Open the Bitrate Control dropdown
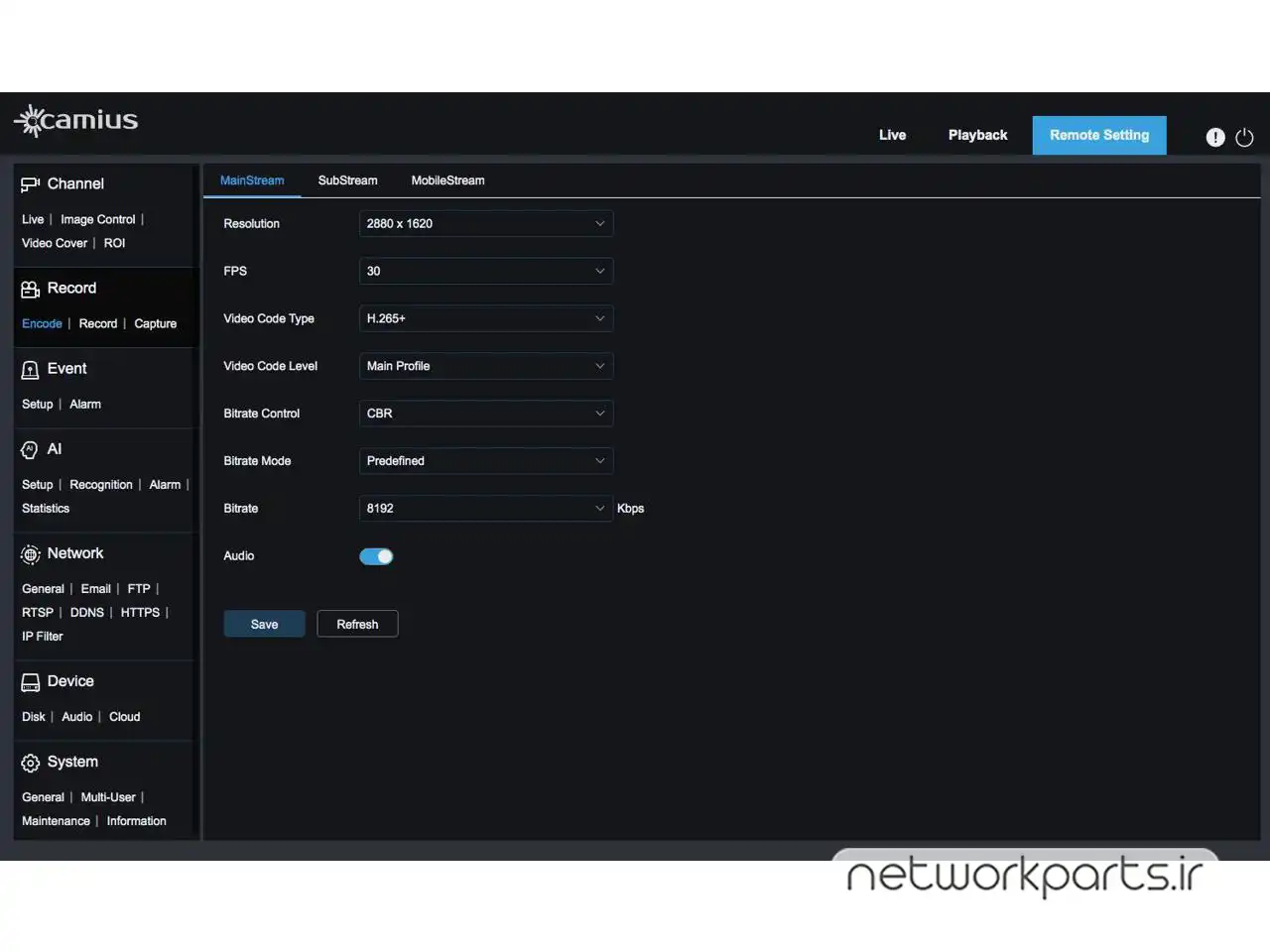The width and height of the screenshot is (1270, 952). [485, 414]
